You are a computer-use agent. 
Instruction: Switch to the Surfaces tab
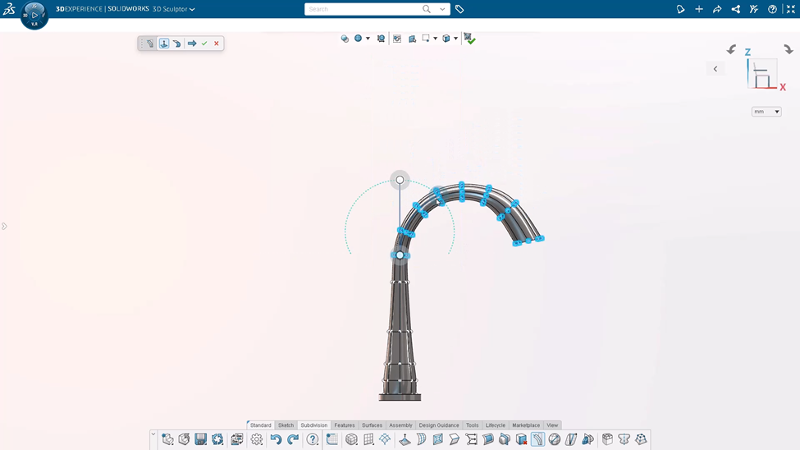(372, 425)
